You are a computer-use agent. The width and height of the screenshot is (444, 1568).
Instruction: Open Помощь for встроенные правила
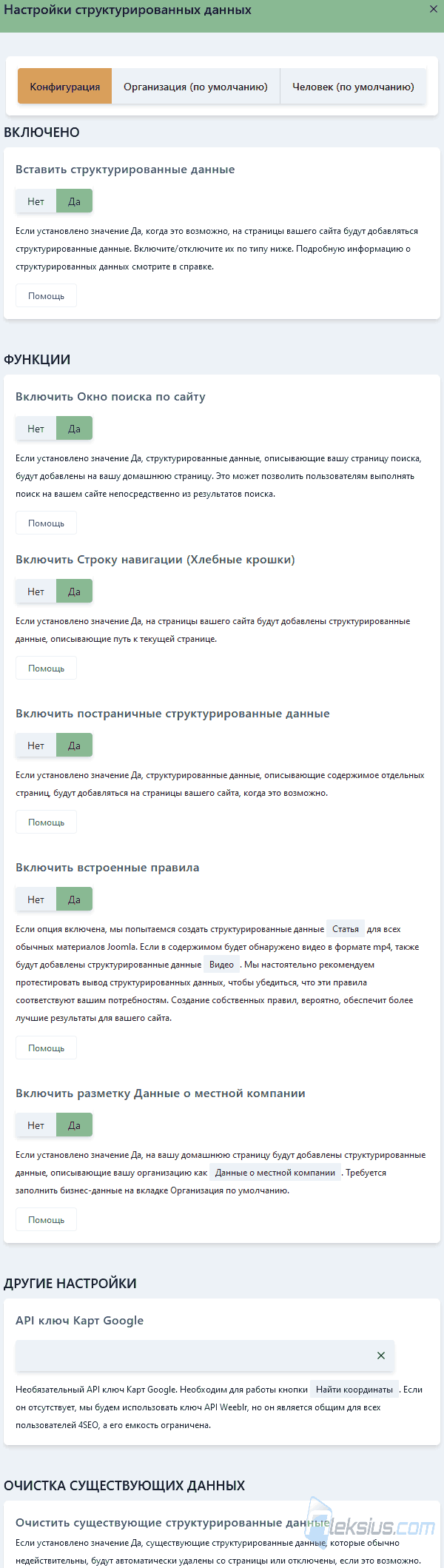[x=46, y=1048]
